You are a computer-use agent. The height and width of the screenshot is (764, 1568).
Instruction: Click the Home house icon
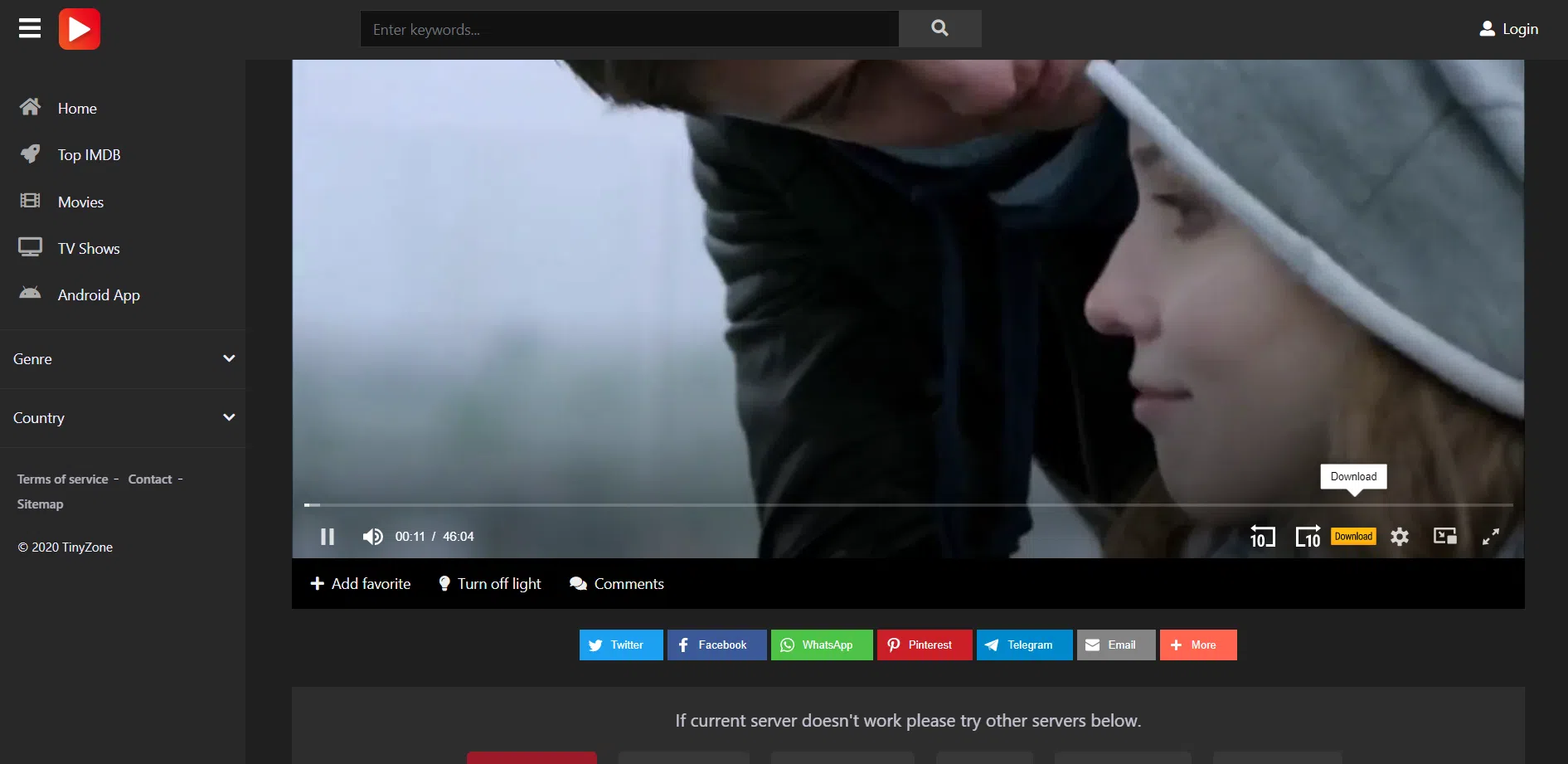click(30, 107)
